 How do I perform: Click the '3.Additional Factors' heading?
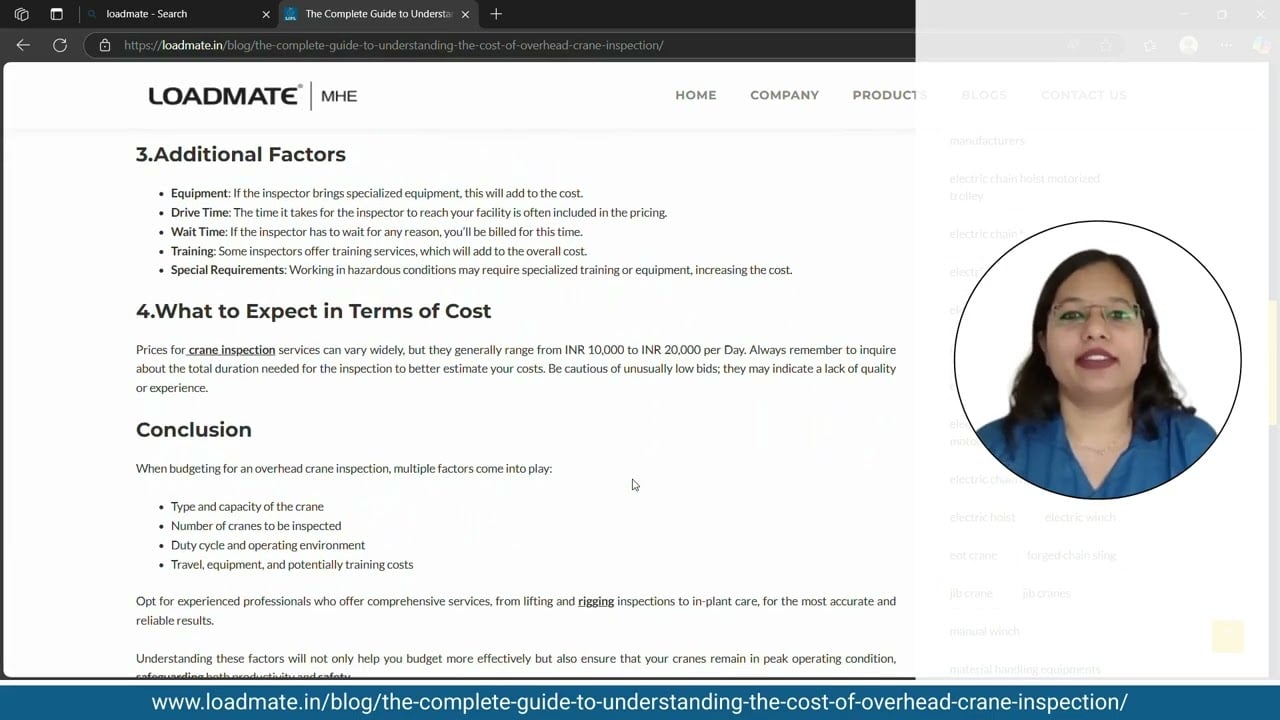pos(241,154)
